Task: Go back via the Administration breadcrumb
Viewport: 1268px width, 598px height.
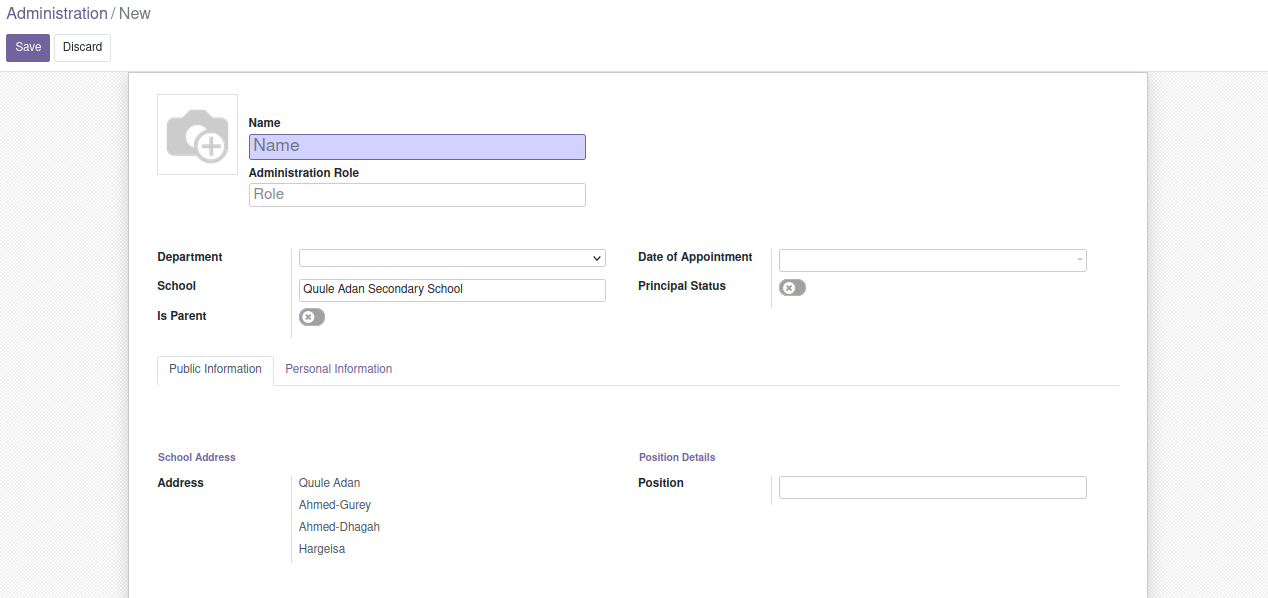Action: (57, 14)
